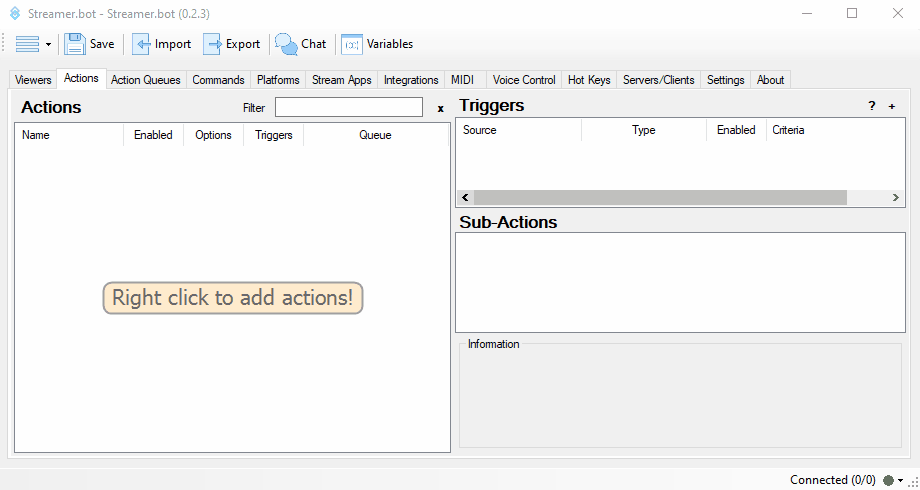Screen dimensions: 920x490
Task: Open the Variables toolbar icon
Action: click(x=352, y=44)
